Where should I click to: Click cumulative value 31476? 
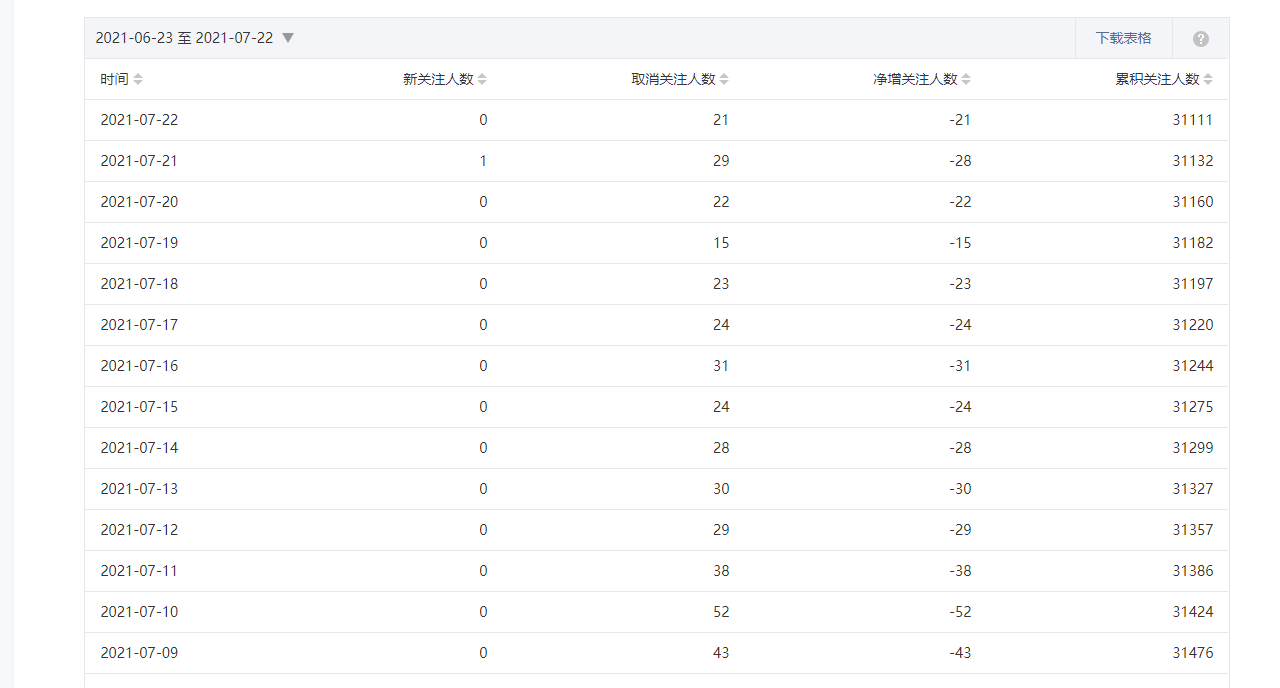click(1193, 653)
